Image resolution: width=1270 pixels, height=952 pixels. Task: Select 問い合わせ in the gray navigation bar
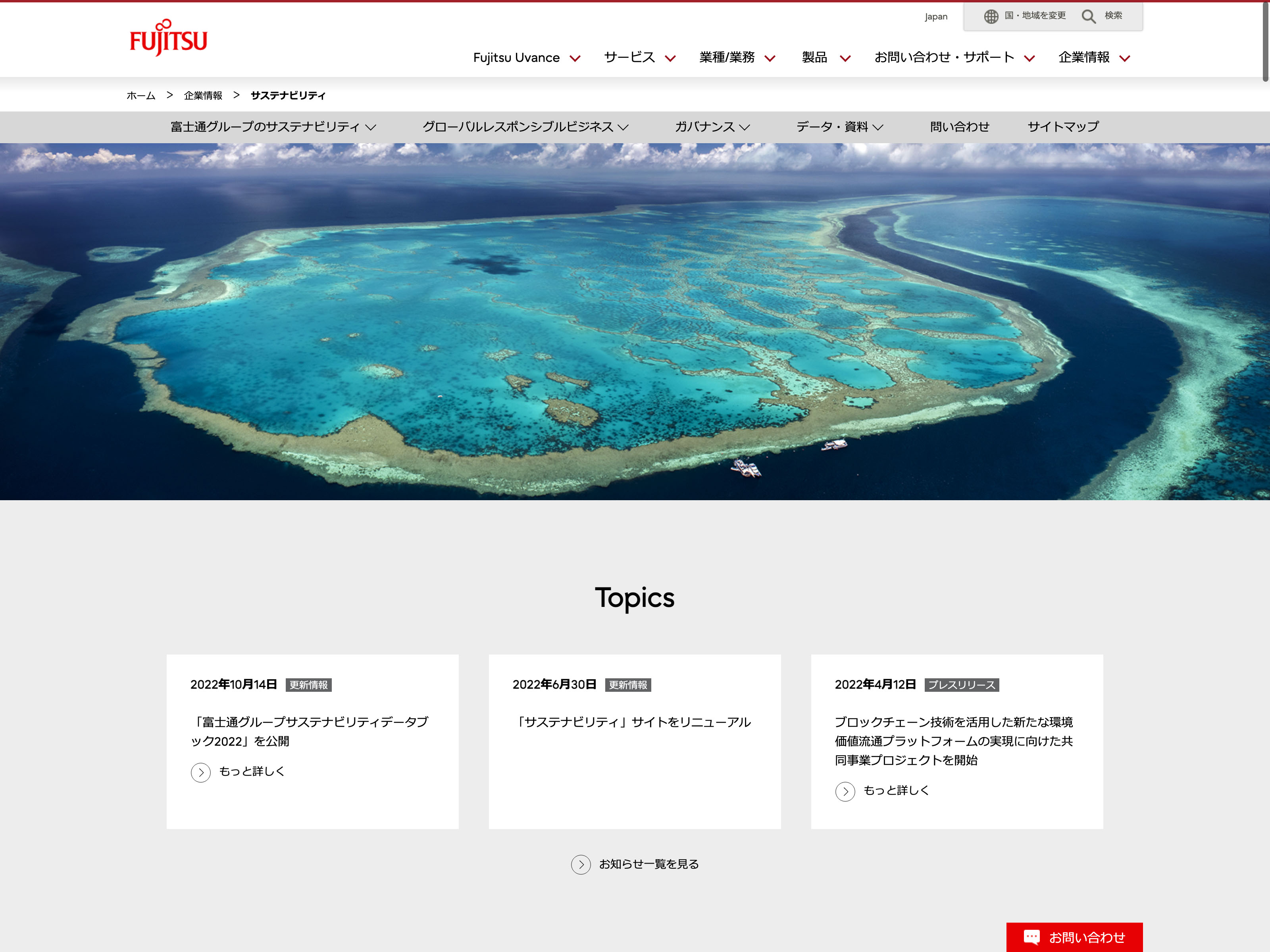[959, 127]
